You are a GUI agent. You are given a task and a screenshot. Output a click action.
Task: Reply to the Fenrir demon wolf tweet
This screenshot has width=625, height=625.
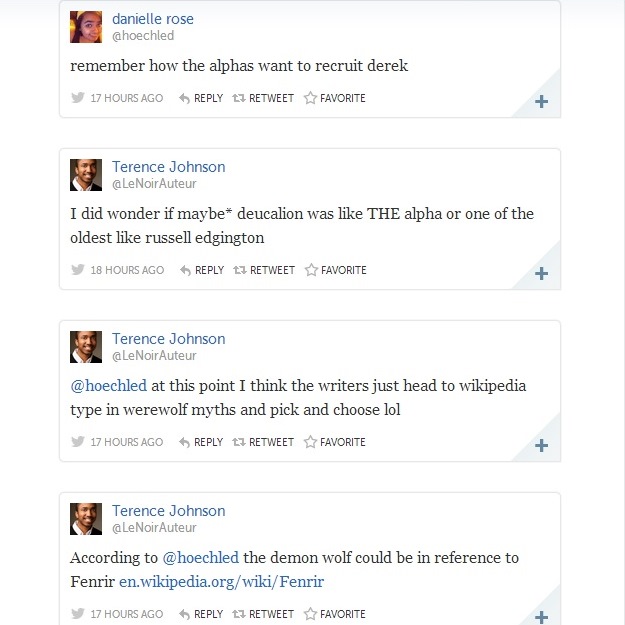pos(201,614)
